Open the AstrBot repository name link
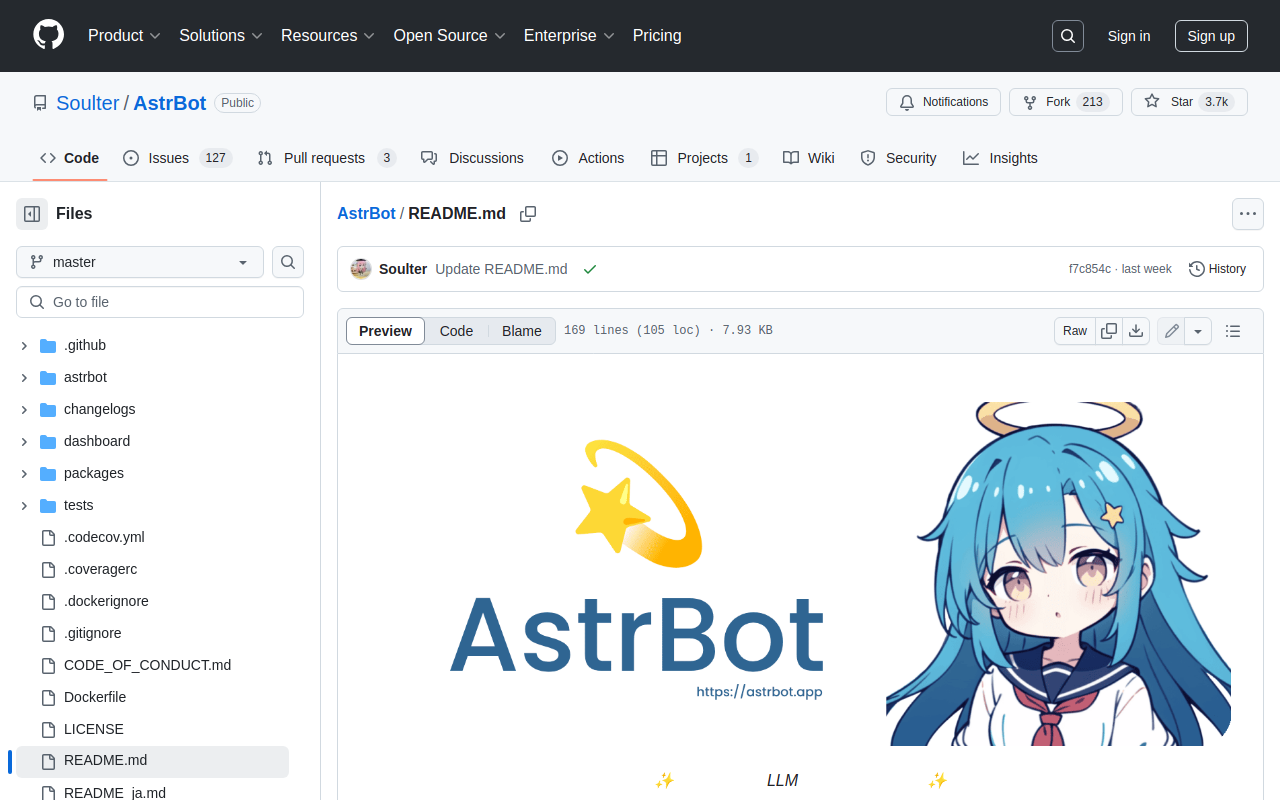 click(x=170, y=103)
